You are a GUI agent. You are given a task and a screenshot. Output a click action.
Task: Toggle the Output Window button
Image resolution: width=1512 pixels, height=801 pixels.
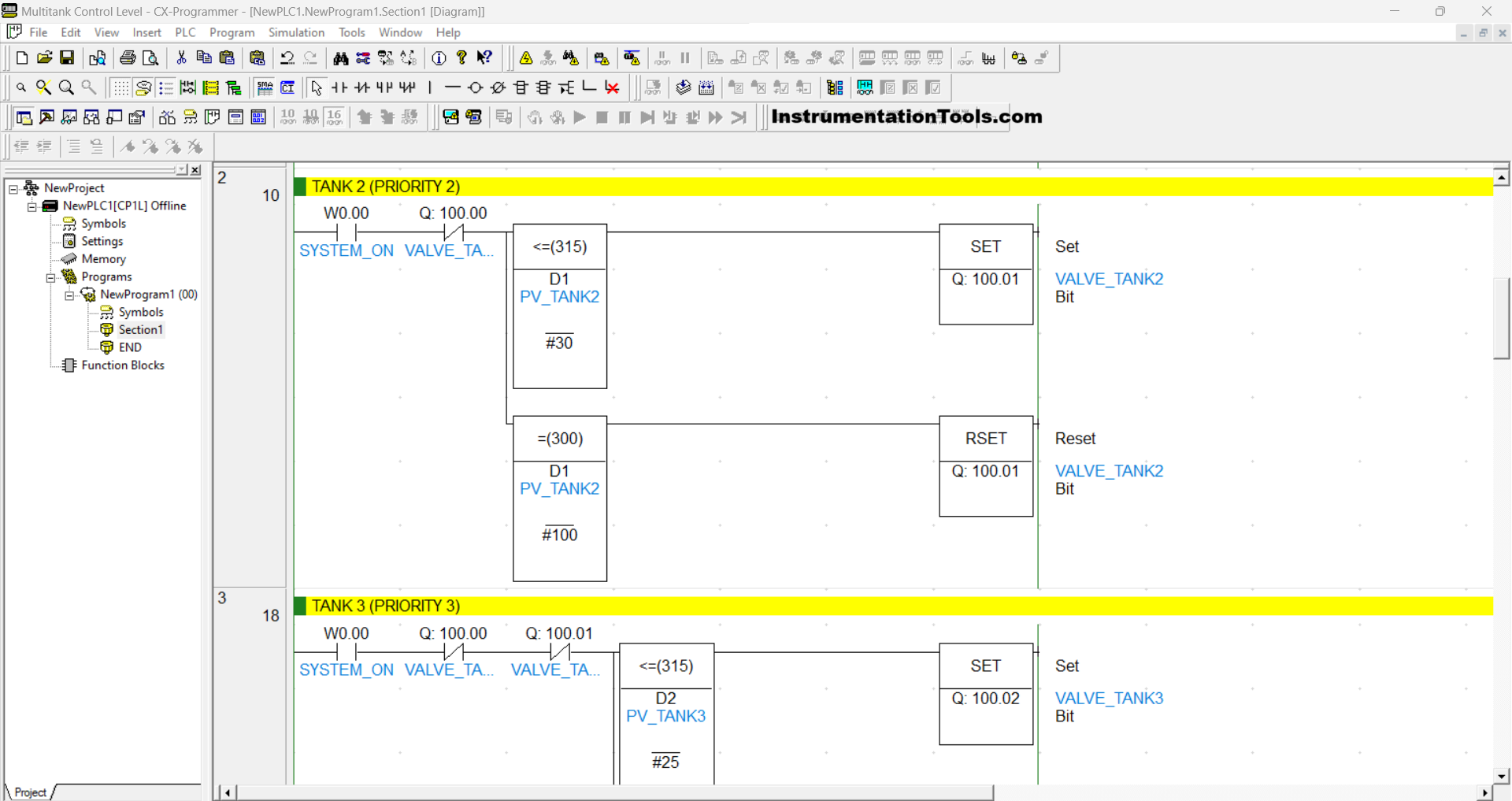47,117
